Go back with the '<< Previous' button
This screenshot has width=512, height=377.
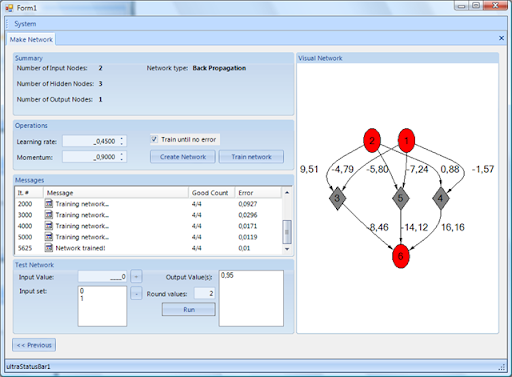(34, 345)
